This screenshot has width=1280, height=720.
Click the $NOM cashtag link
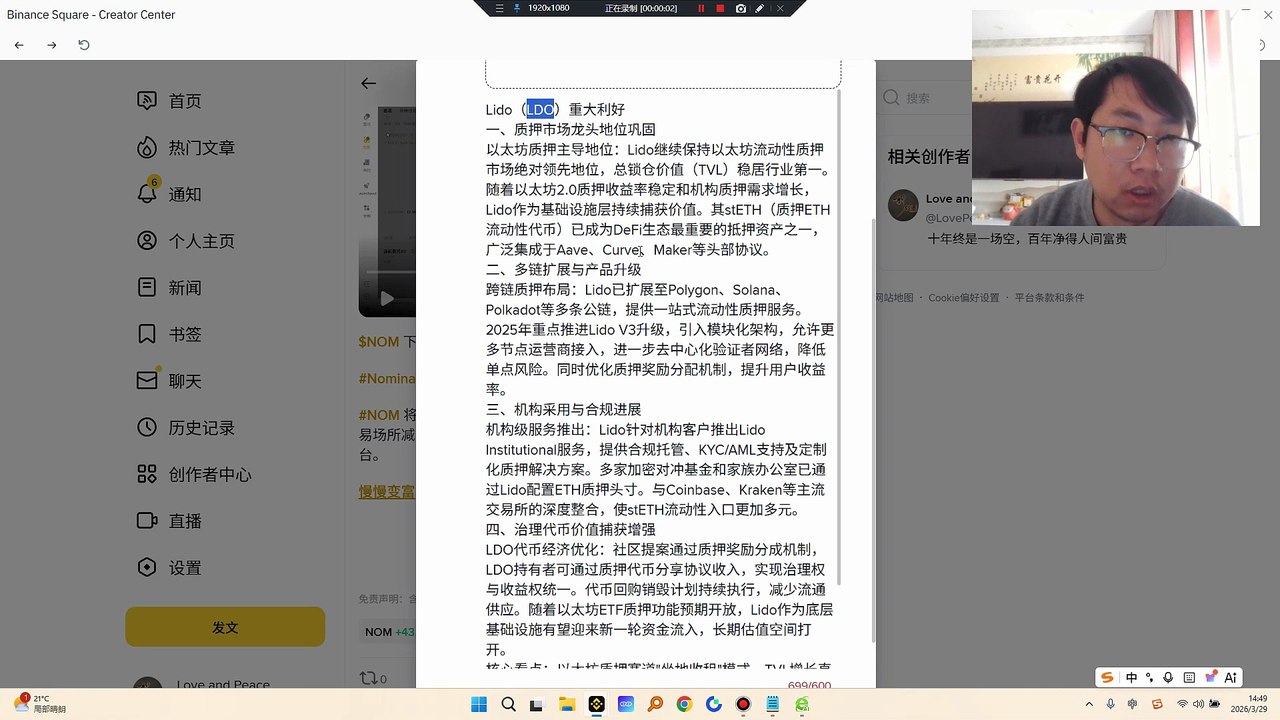(x=379, y=342)
